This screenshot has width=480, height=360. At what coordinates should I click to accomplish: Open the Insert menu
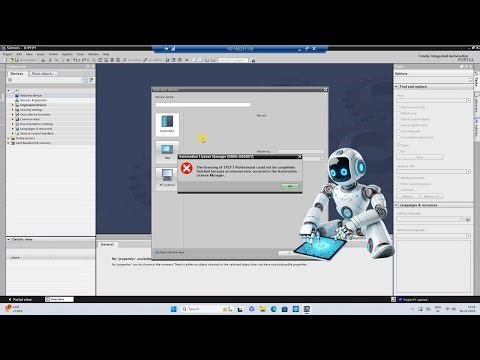(40, 54)
